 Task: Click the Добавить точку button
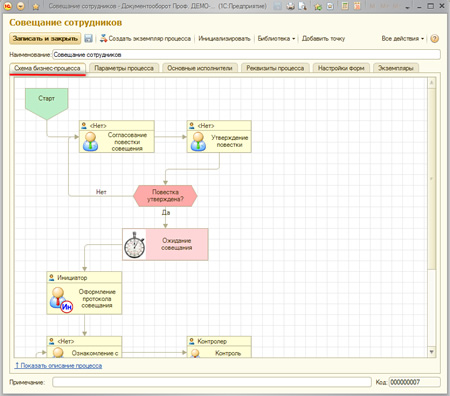click(x=323, y=39)
